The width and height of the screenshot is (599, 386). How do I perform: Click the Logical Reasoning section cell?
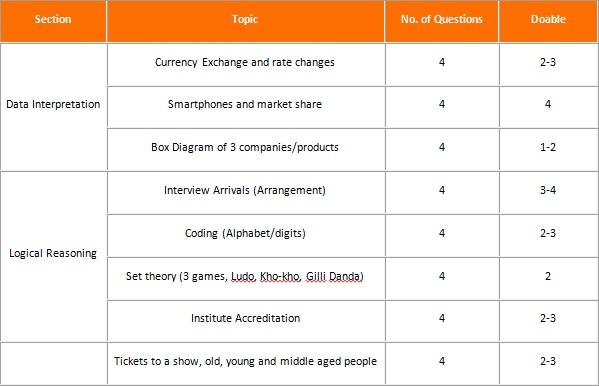(x=53, y=256)
